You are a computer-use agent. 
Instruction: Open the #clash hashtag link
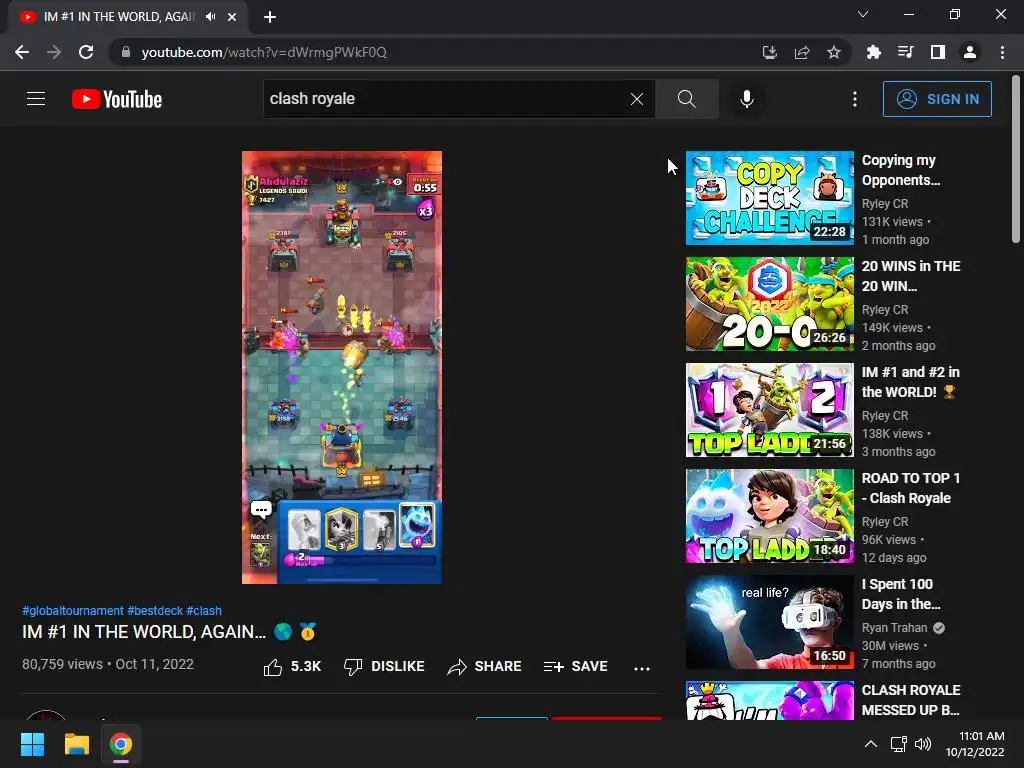coord(204,611)
